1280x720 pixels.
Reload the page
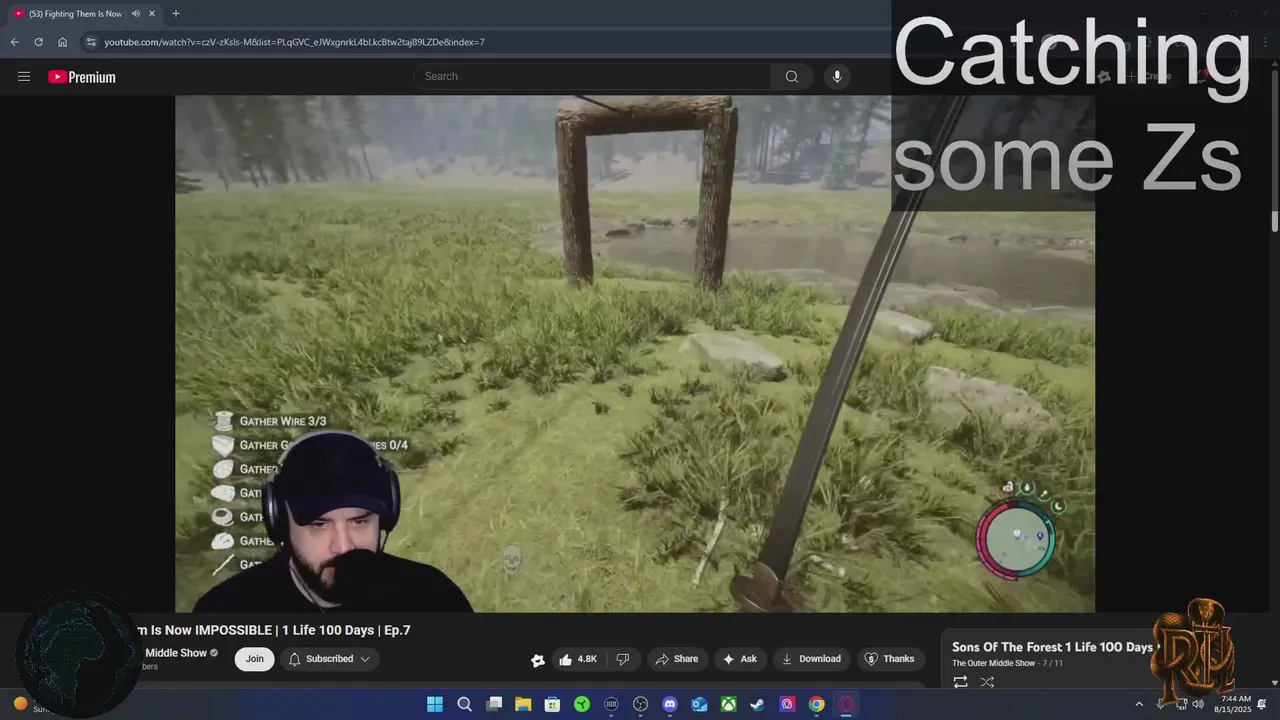coord(38,42)
